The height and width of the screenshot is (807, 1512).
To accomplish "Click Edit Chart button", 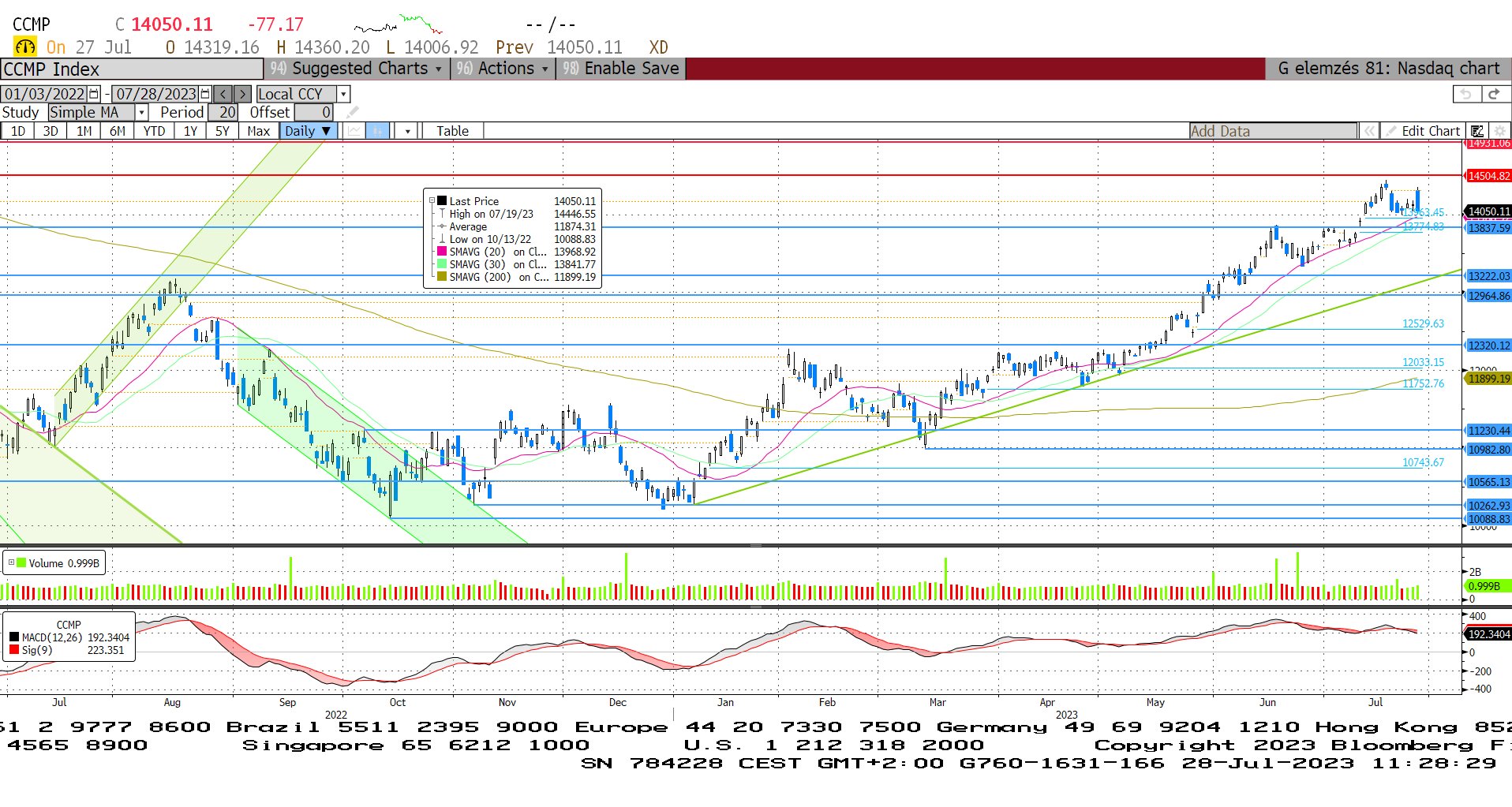I will 1424,131.
